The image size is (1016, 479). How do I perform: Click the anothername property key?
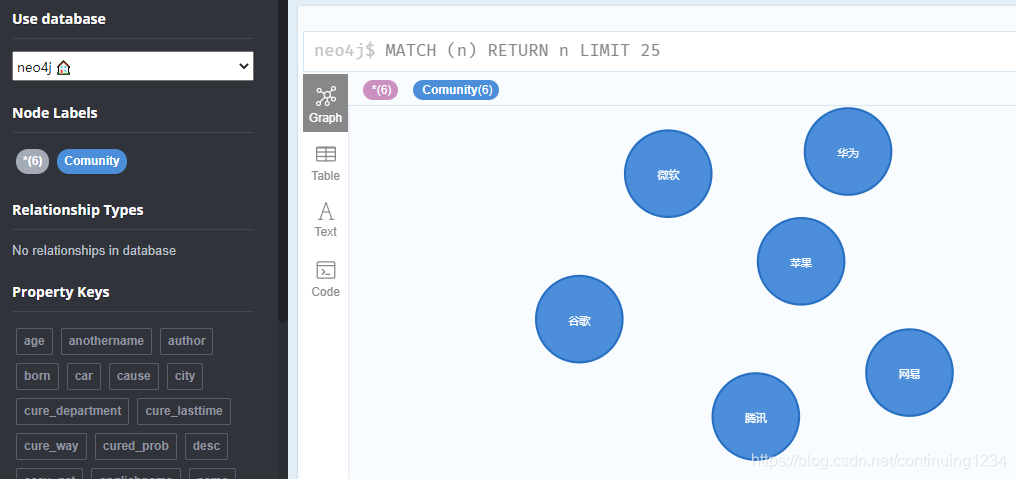[x=106, y=342]
